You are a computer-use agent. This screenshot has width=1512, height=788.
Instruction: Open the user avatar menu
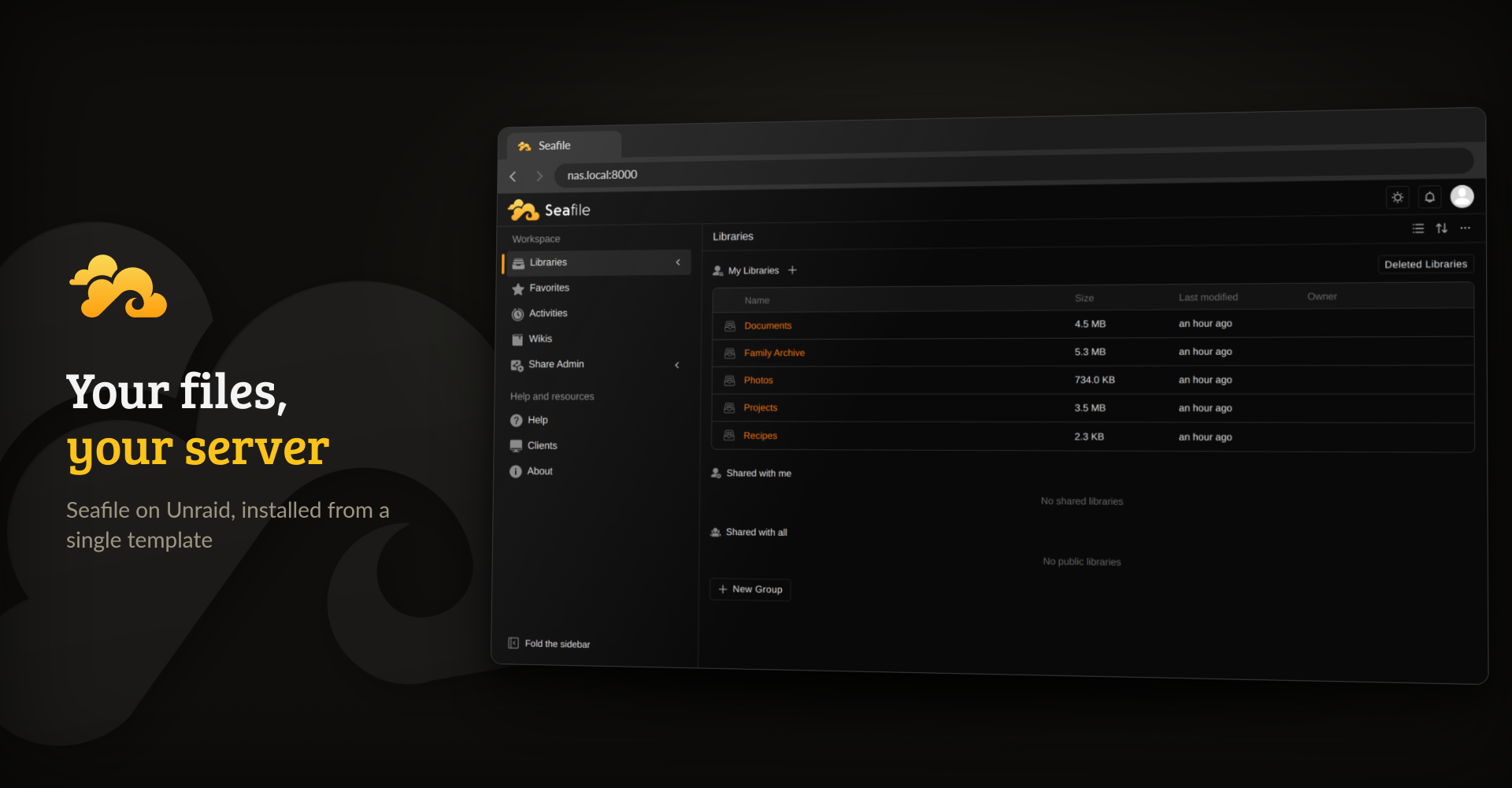point(1462,196)
